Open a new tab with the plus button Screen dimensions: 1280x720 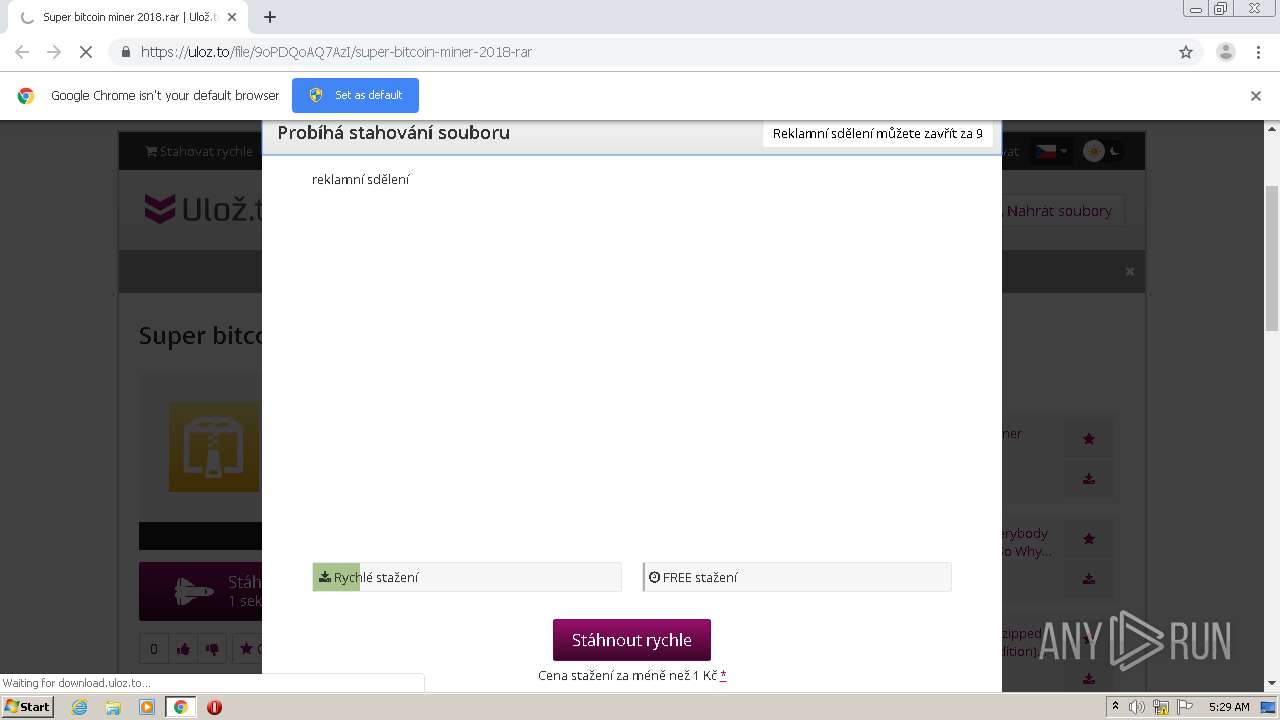[x=270, y=17]
